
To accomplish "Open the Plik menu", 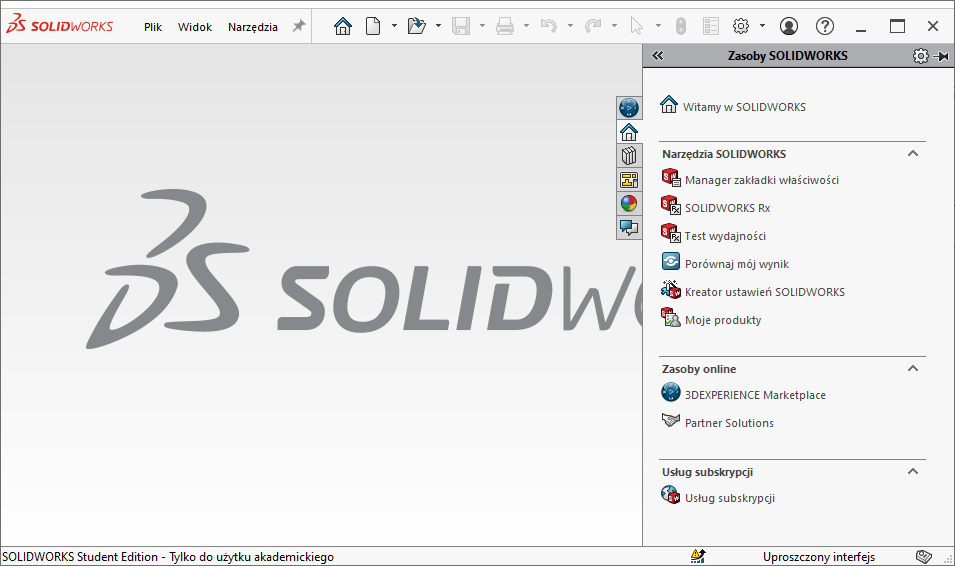I will point(153,27).
